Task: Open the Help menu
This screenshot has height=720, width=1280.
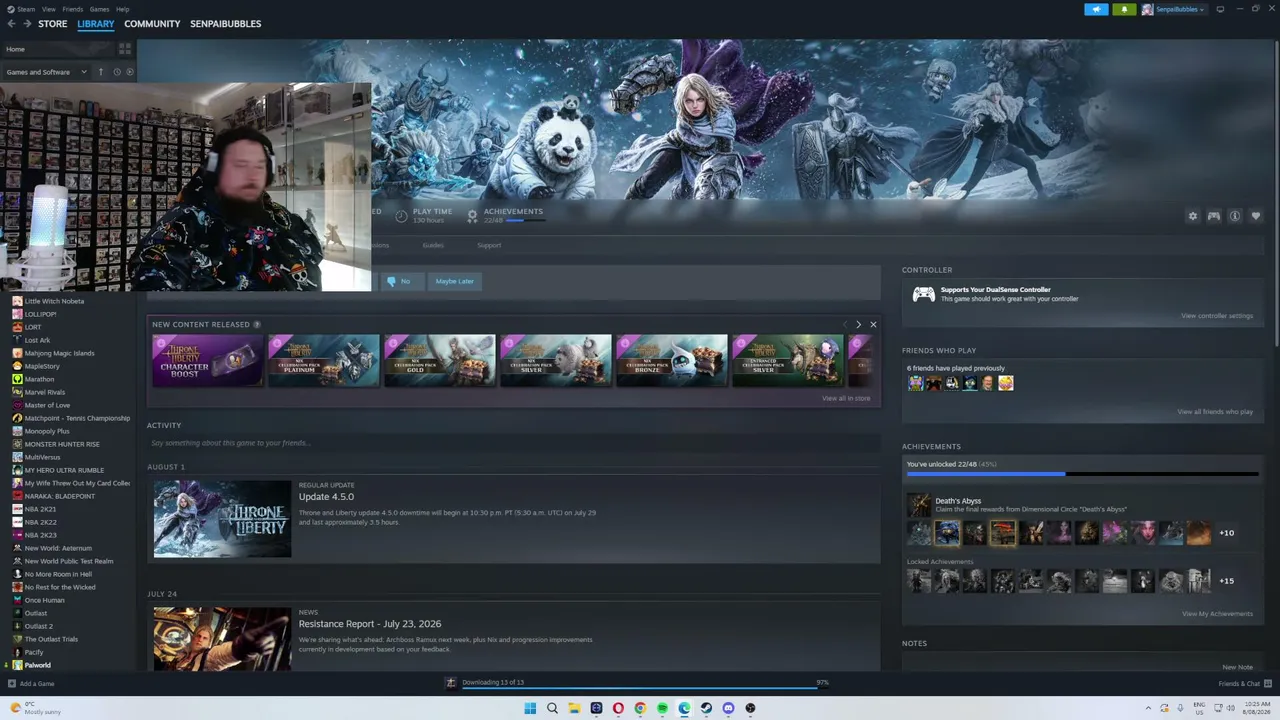Action: (x=122, y=9)
